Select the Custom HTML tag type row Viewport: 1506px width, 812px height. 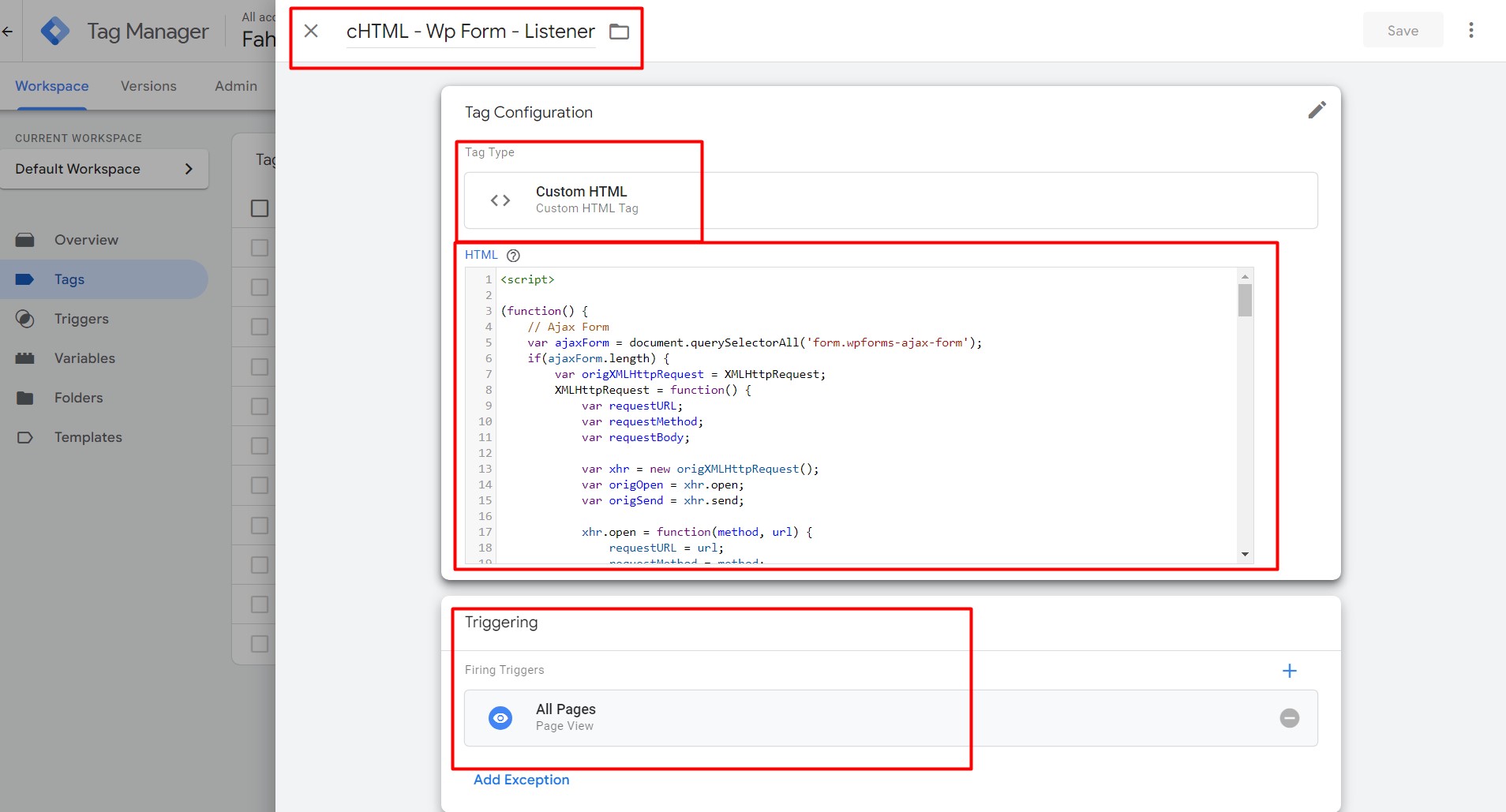click(x=890, y=200)
